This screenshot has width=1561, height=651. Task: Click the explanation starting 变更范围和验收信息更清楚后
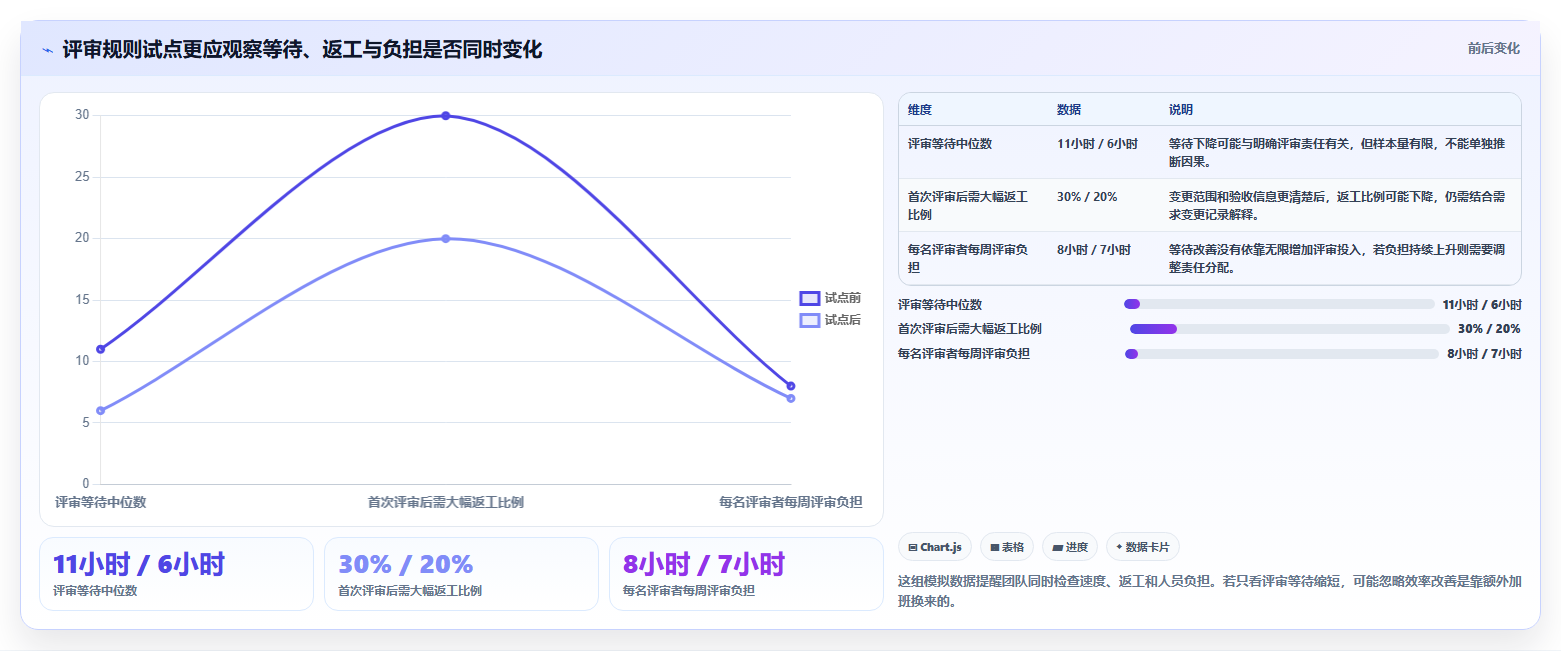click(1337, 206)
